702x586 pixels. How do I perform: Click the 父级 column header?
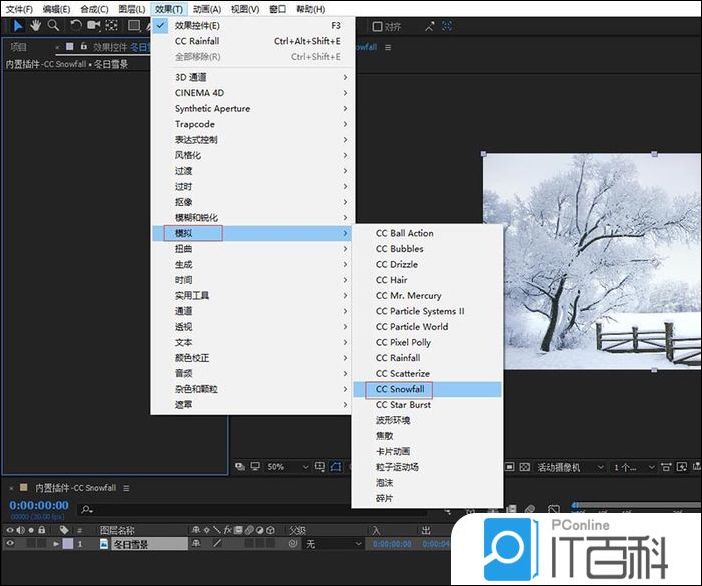[x=297, y=530]
